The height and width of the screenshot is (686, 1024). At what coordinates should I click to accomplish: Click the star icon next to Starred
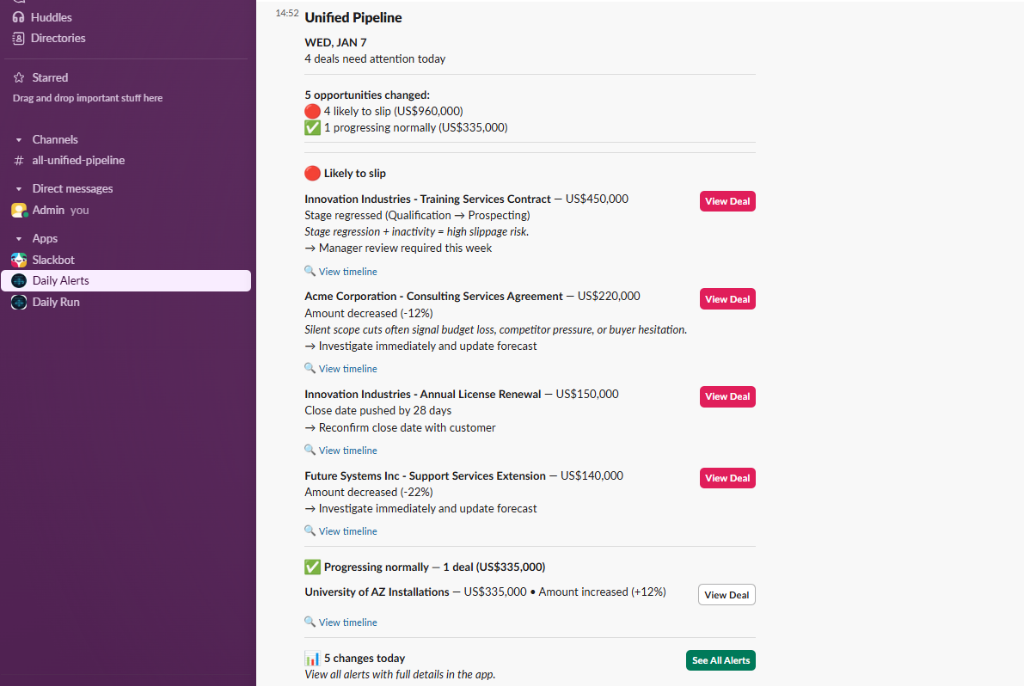(19, 77)
